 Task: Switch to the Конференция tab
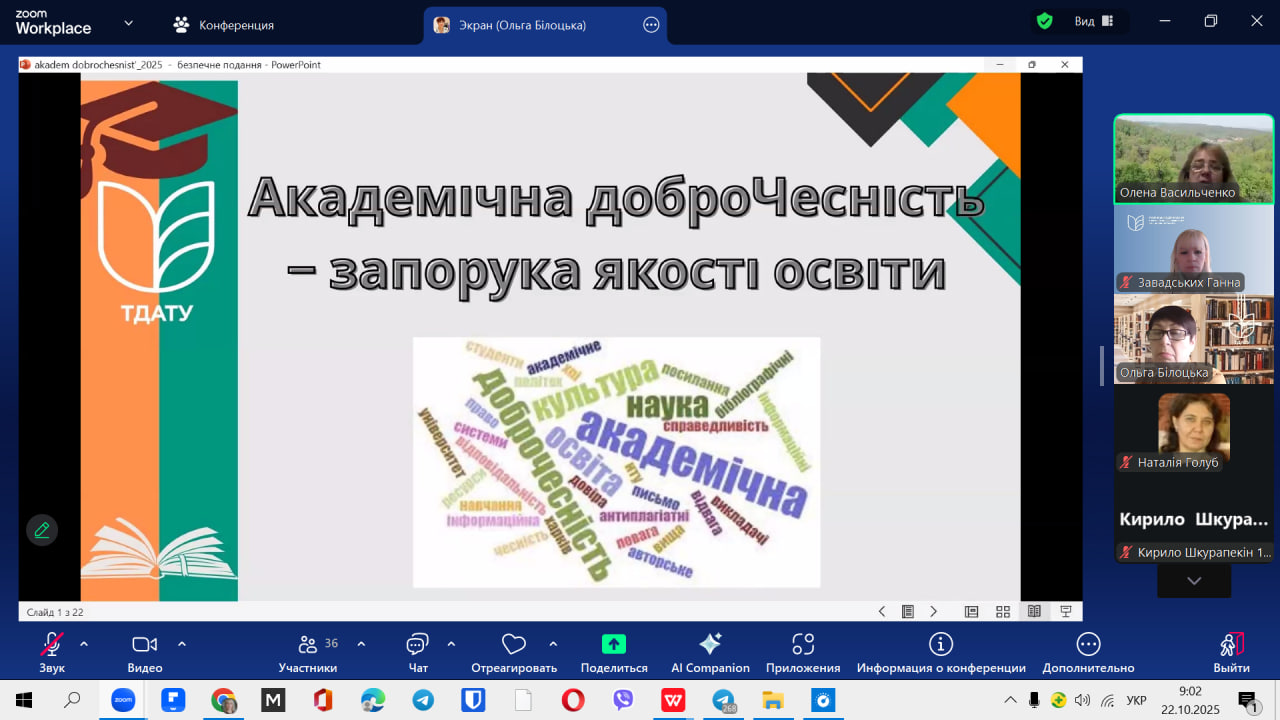[x=224, y=25]
